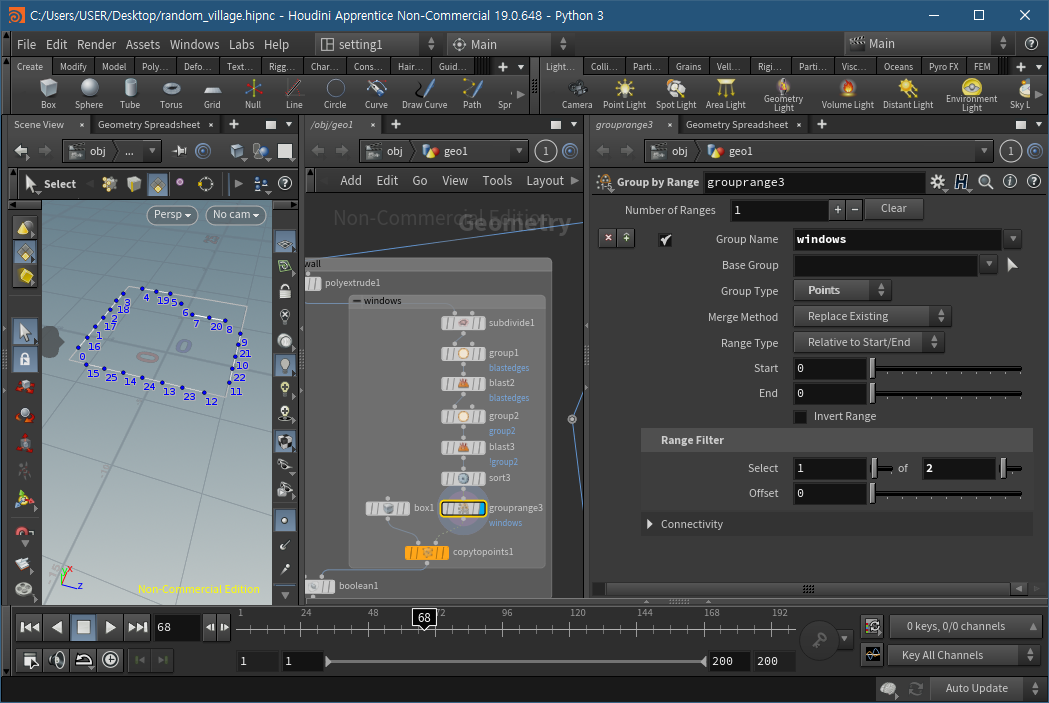Expand the Connectivity section

[x=650, y=524]
